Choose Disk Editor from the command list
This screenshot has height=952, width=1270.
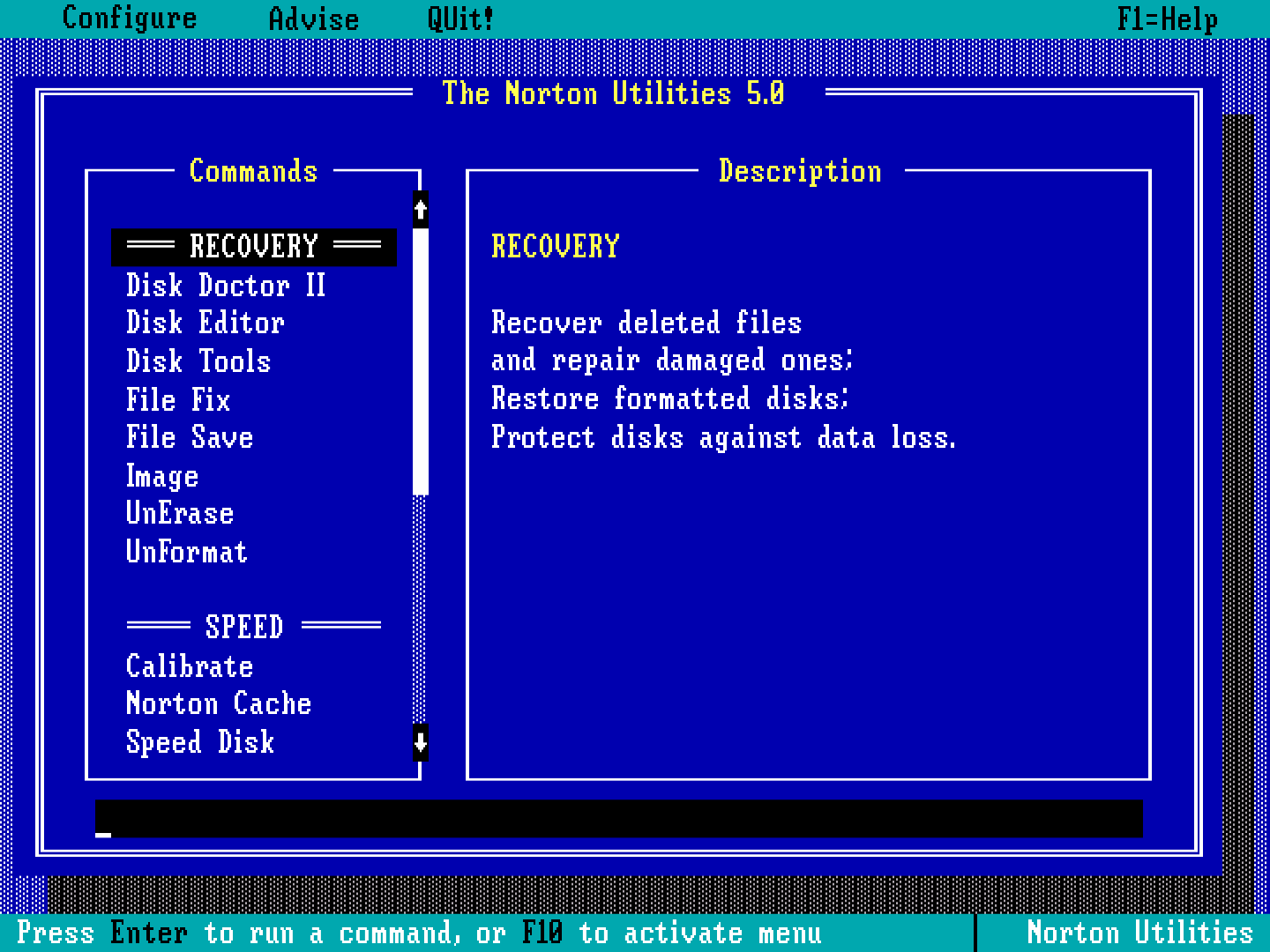pos(205,324)
